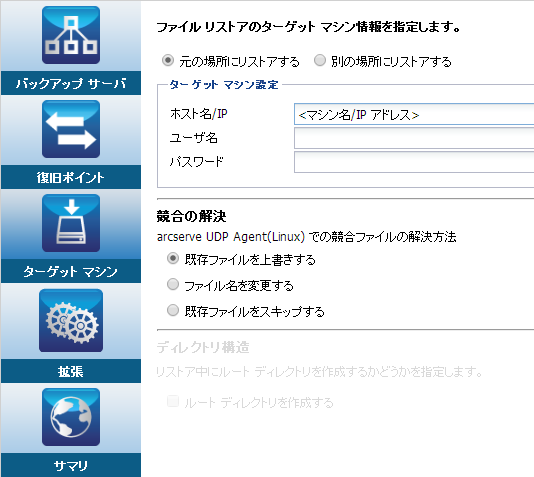
Task: Click into the ユーザ名 text field
Action: [414, 138]
